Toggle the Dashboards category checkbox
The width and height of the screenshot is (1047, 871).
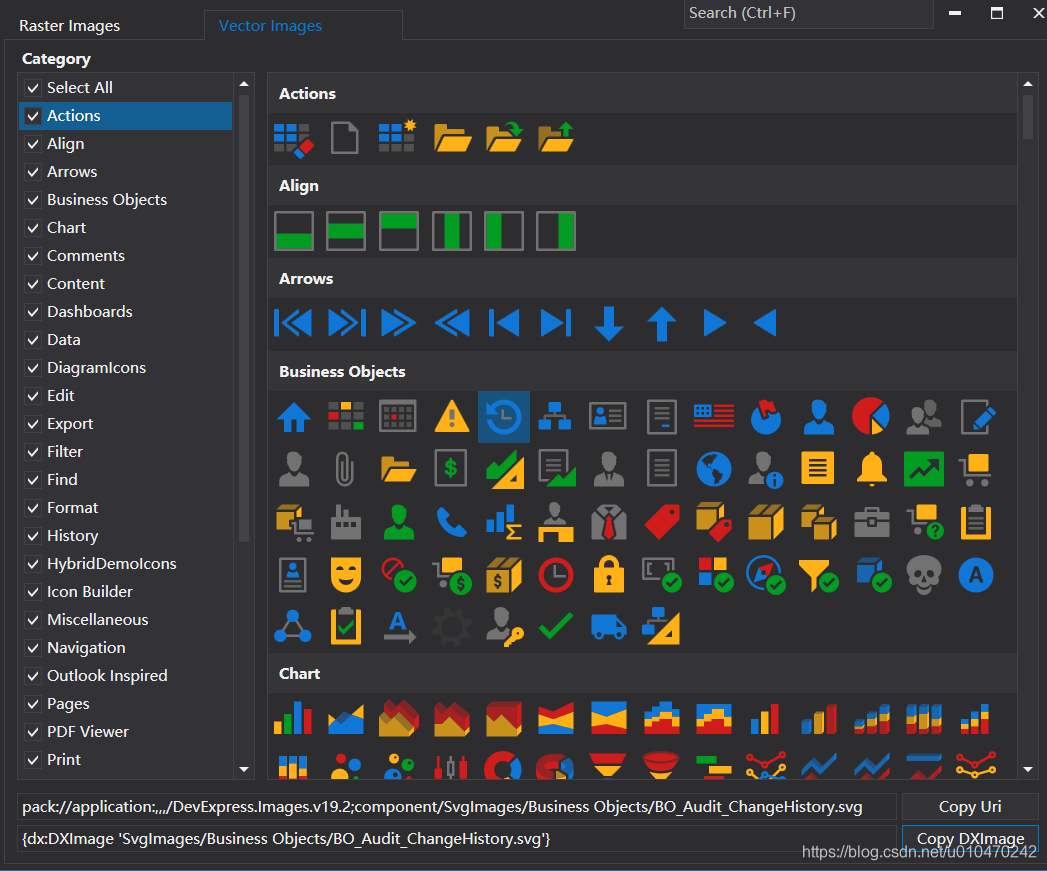(x=33, y=311)
